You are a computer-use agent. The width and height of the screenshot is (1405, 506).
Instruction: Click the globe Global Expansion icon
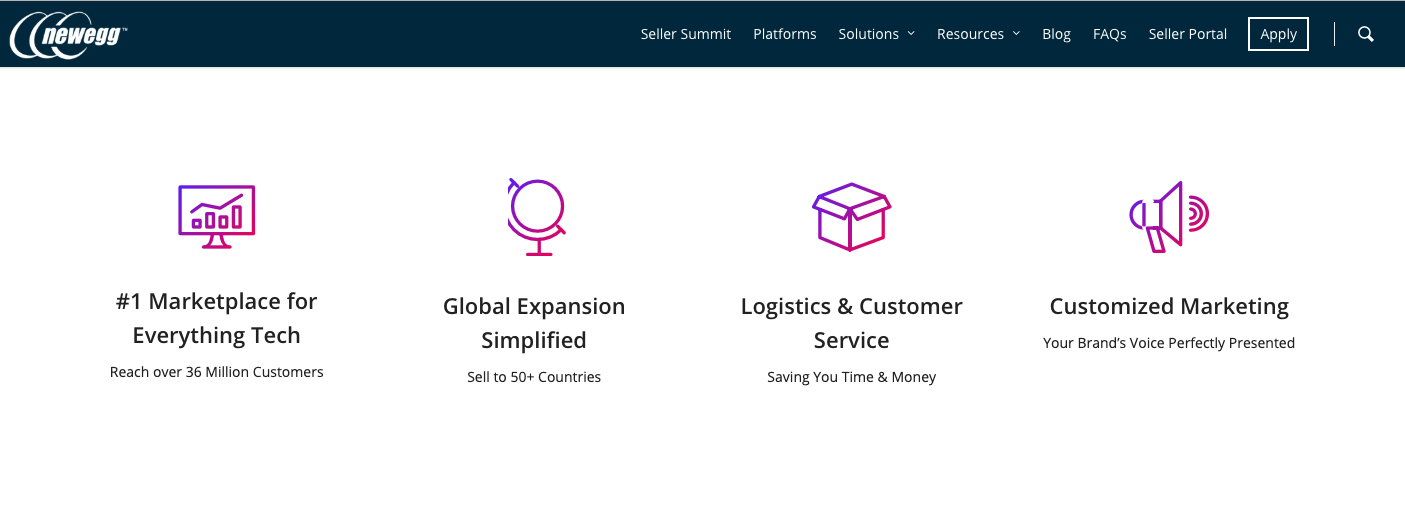[x=536, y=217]
